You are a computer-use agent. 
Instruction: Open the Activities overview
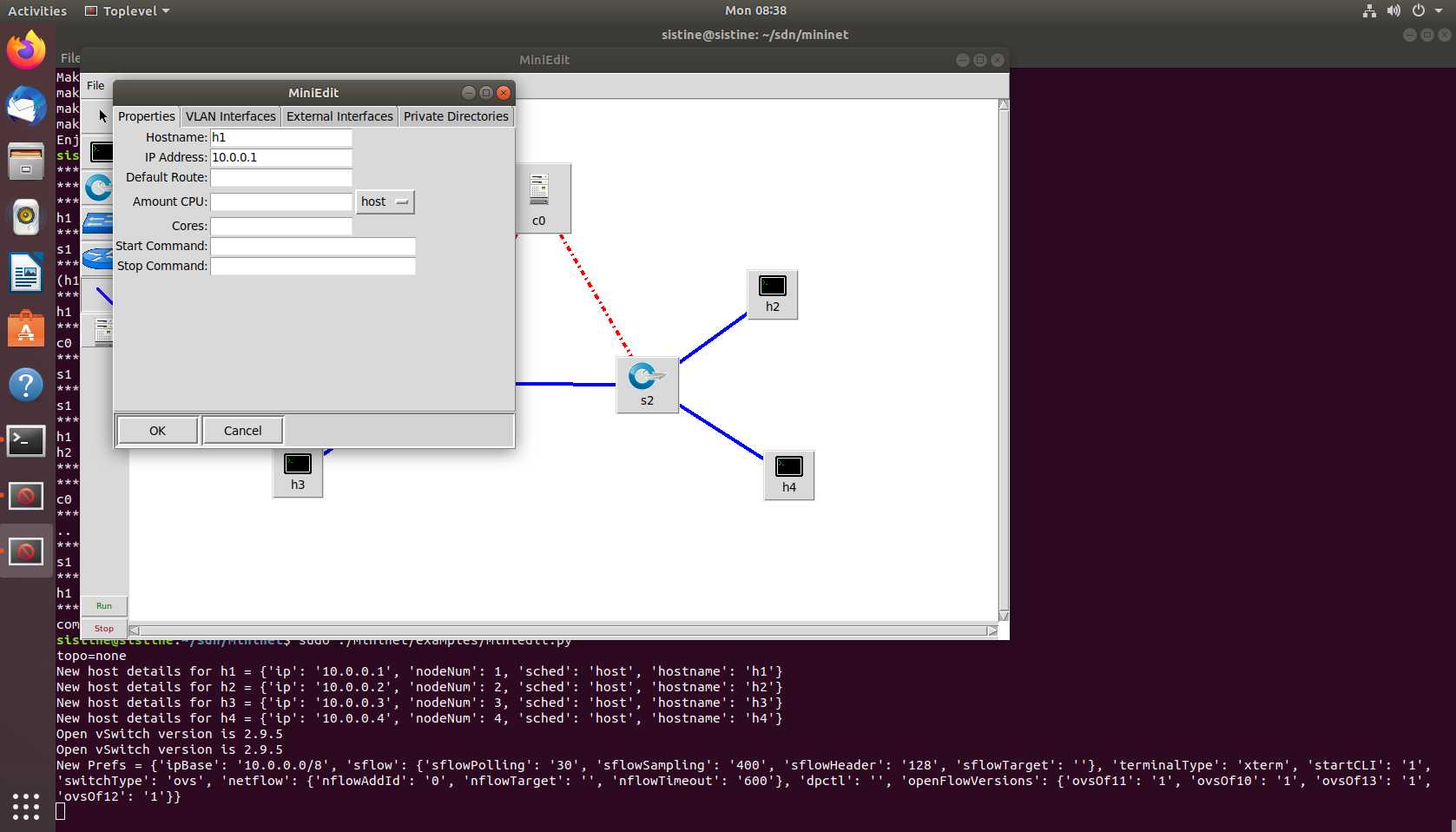pyautogui.click(x=37, y=10)
